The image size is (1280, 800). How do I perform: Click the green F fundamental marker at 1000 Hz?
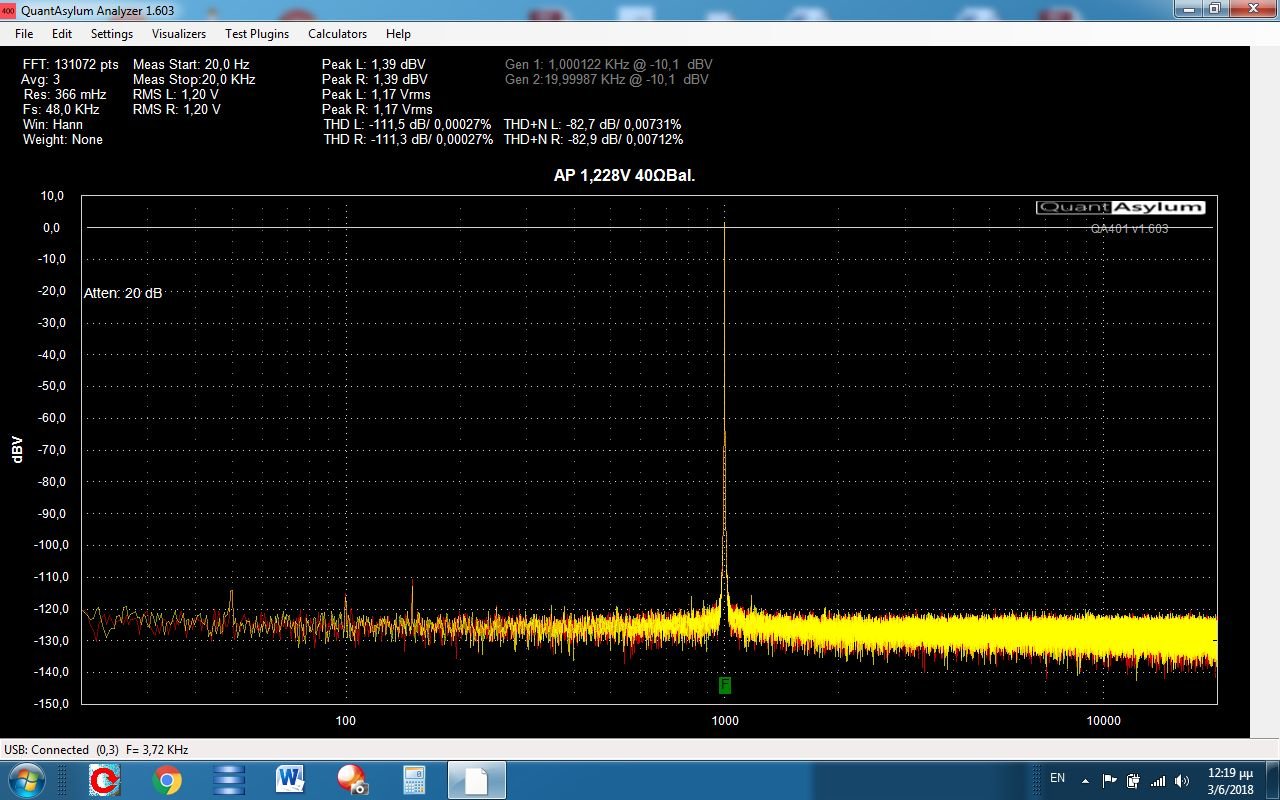click(x=725, y=685)
